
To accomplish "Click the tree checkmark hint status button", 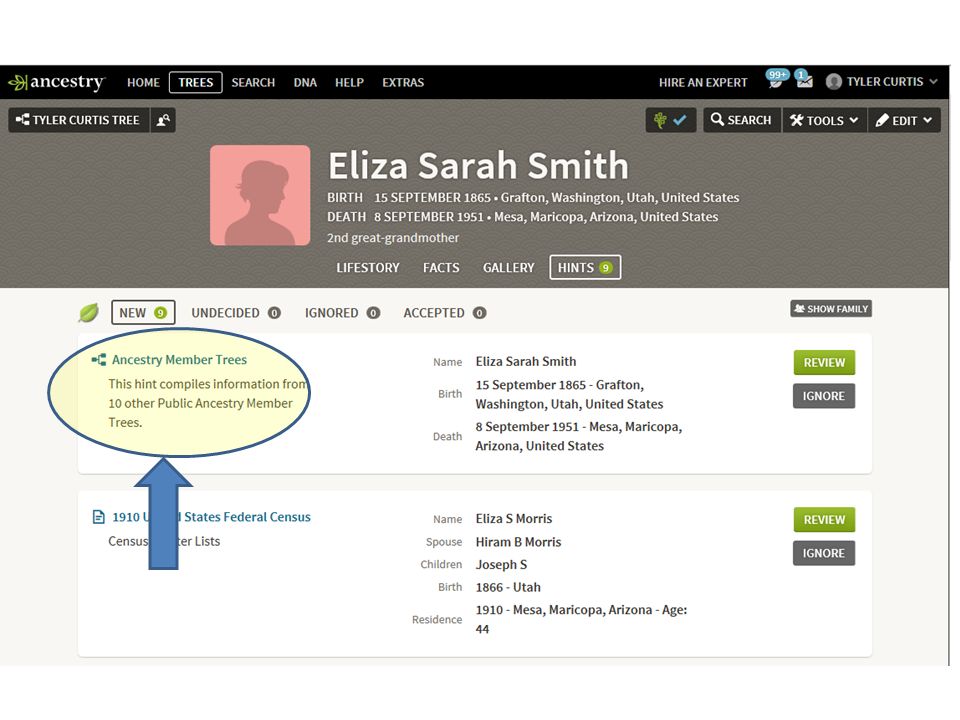I will pyautogui.click(x=670, y=120).
